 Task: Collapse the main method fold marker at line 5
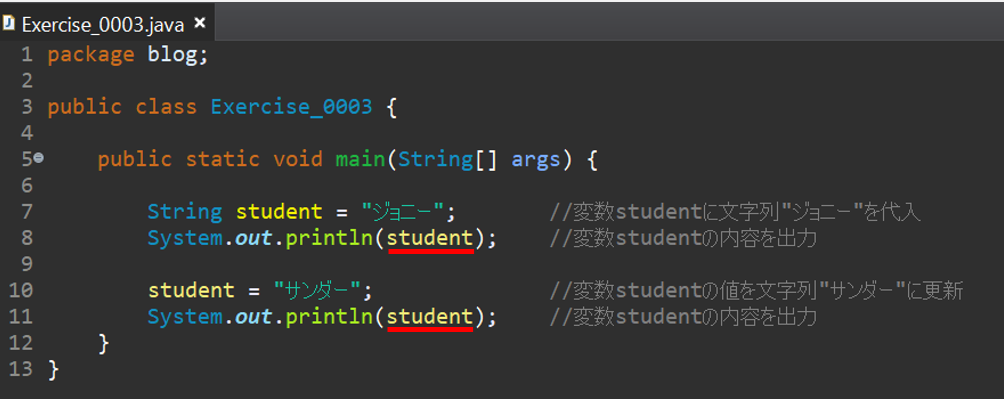(38, 158)
